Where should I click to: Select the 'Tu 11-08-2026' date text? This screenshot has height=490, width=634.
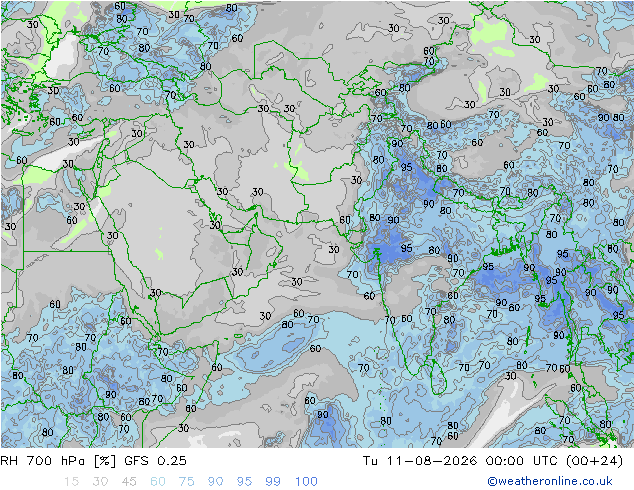click(x=420, y=460)
